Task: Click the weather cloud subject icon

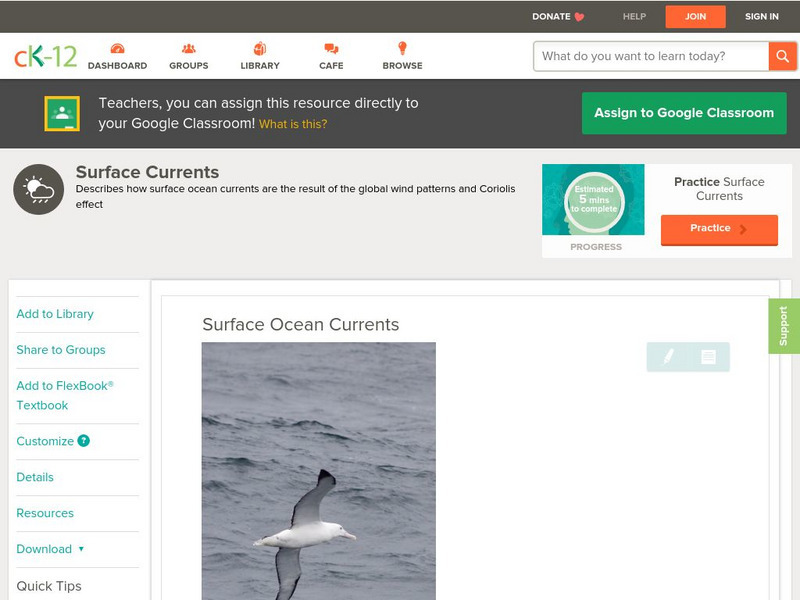Action: click(39, 189)
